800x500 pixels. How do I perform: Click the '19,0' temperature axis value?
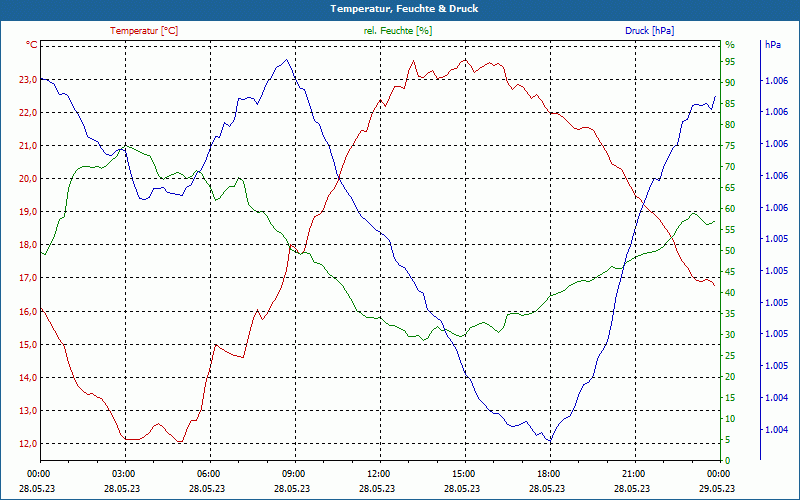(x=28, y=212)
